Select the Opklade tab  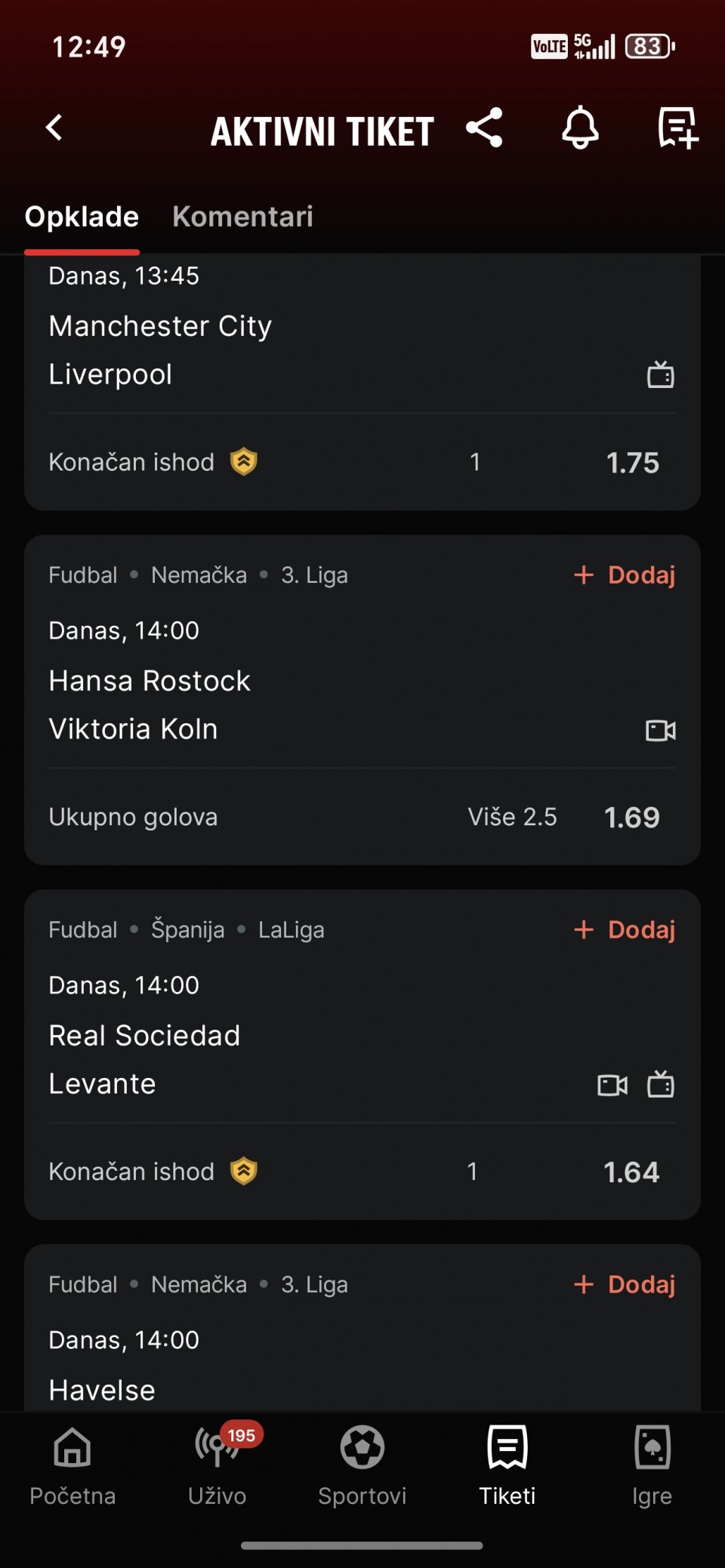click(x=82, y=217)
